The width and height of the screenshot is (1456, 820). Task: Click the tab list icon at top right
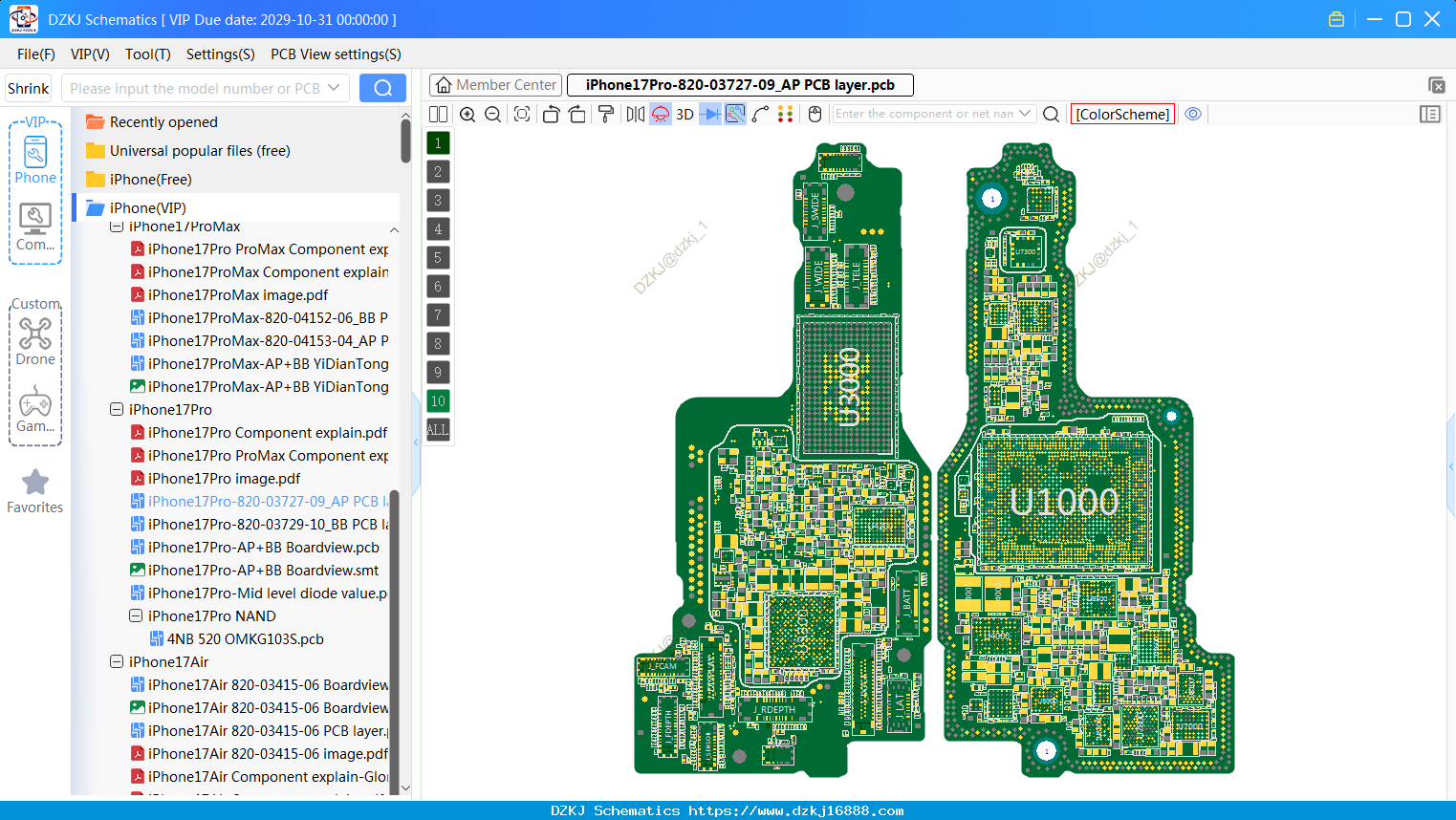click(x=1436, y=85)
